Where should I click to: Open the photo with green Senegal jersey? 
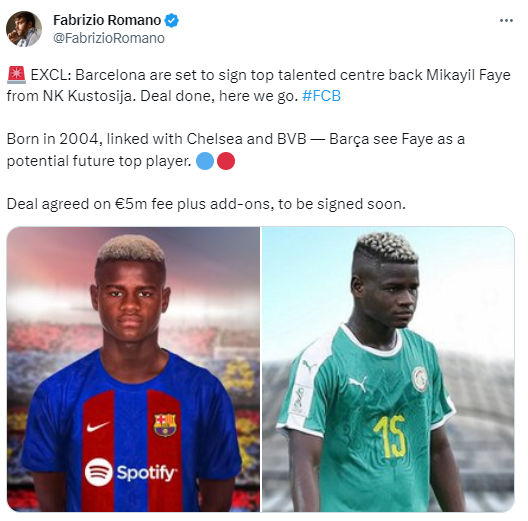click(x=388, y=369)
